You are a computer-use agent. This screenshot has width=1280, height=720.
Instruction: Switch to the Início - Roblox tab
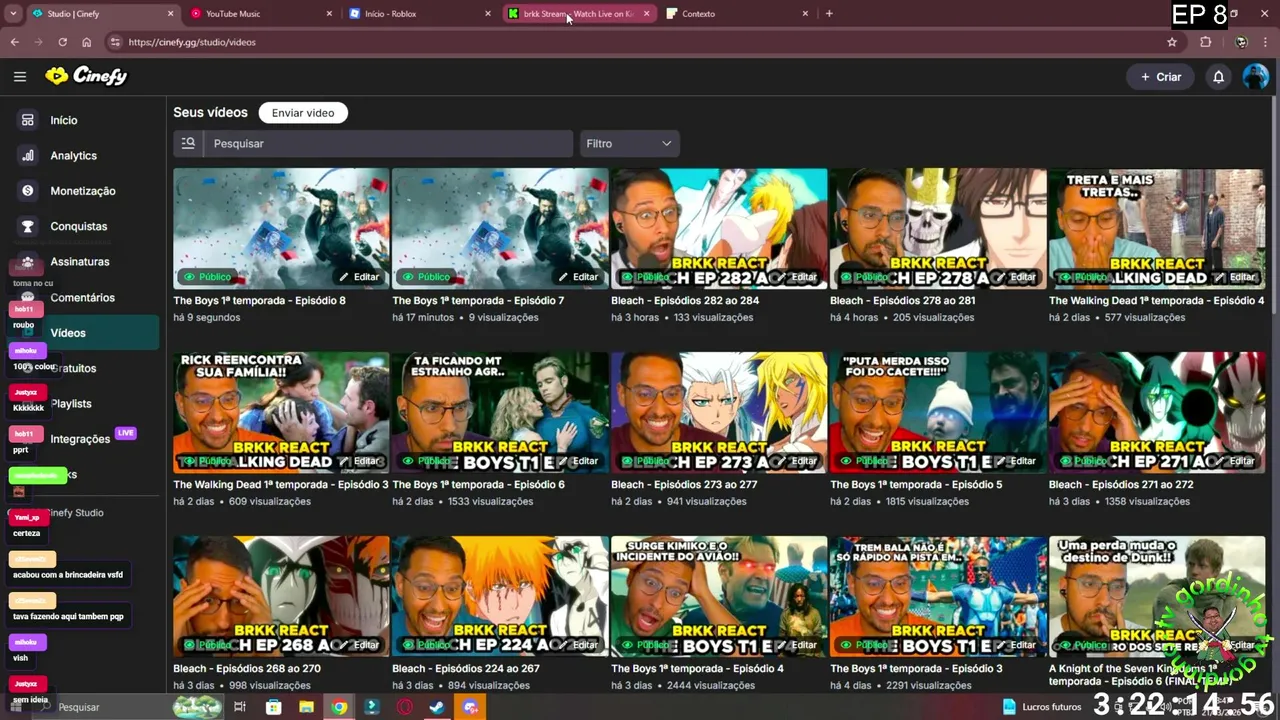click(418, 14)
